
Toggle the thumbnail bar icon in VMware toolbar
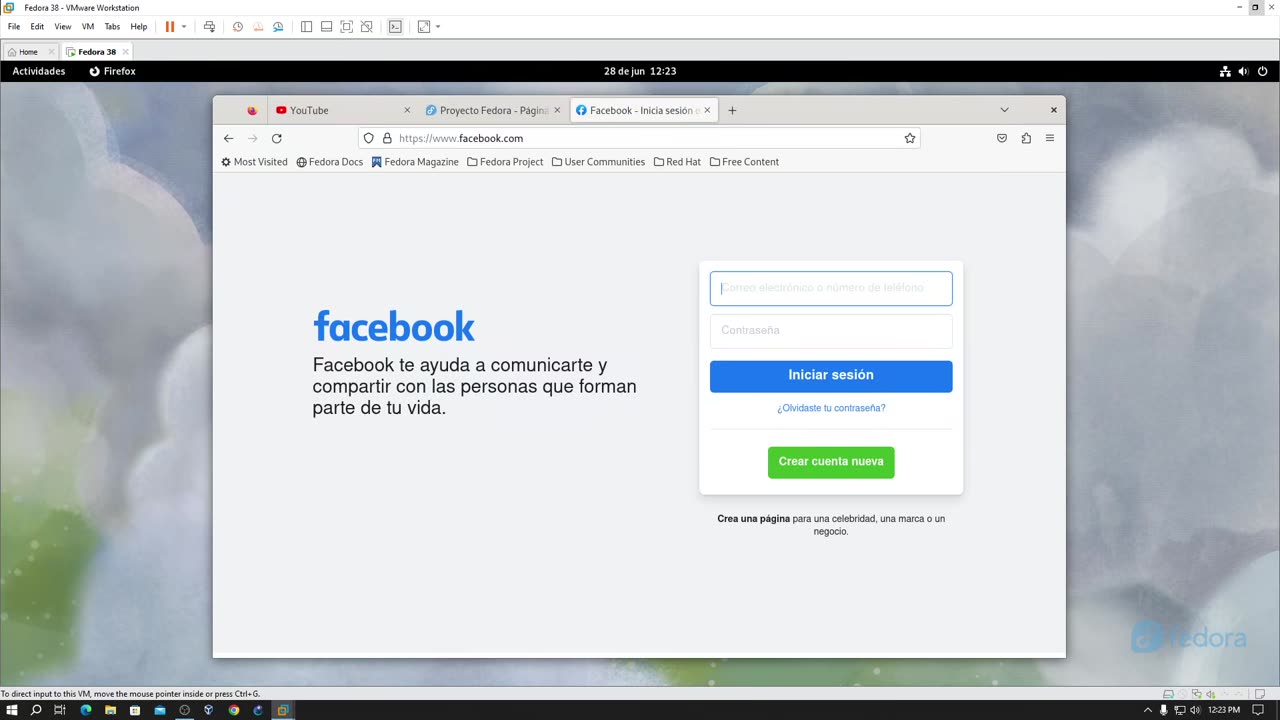pyautogui.click(x=326, y=27)
